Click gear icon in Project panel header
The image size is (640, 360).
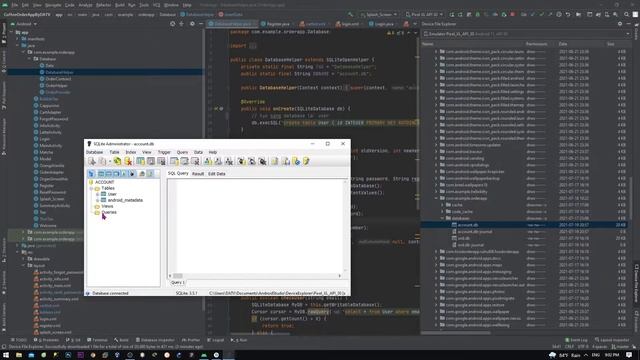[x=192, y=24]
